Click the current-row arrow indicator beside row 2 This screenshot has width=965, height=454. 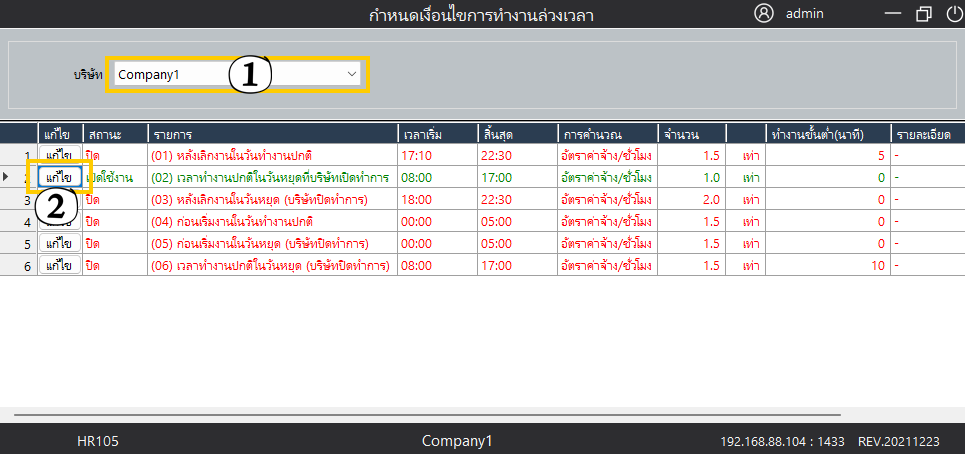coord(8,177)
